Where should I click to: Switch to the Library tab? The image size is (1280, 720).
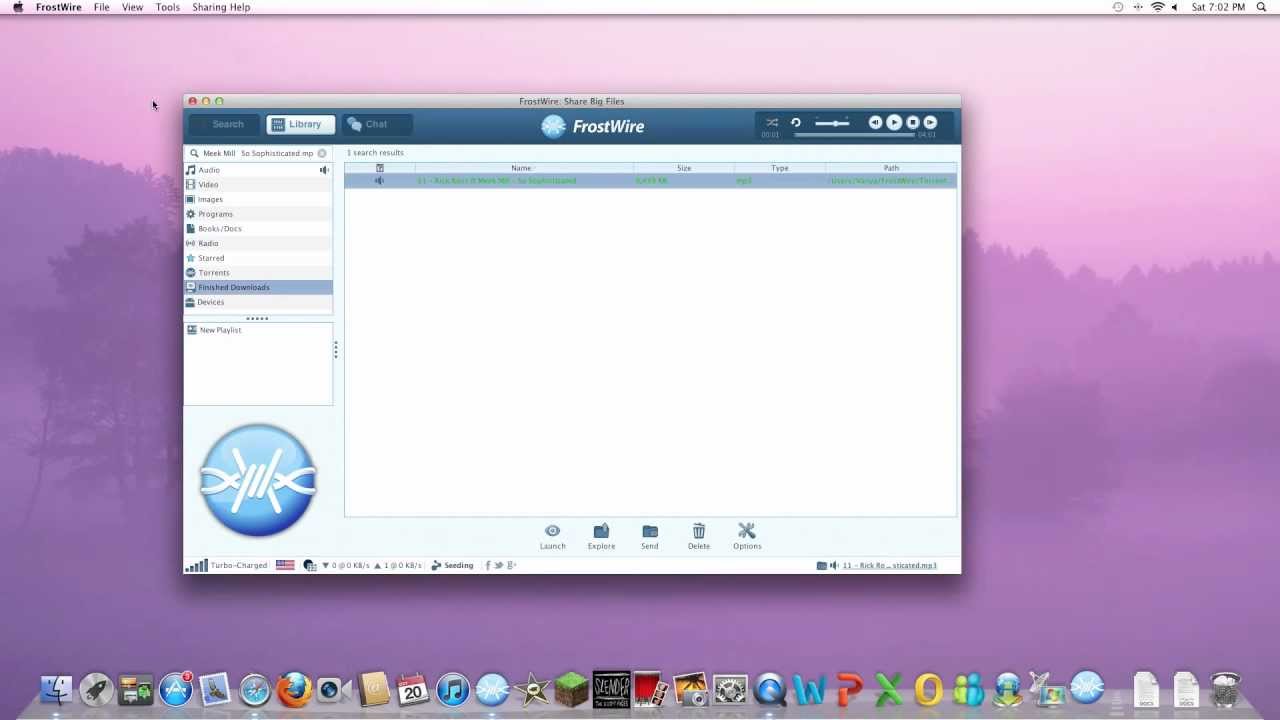(x=300, y=124)
